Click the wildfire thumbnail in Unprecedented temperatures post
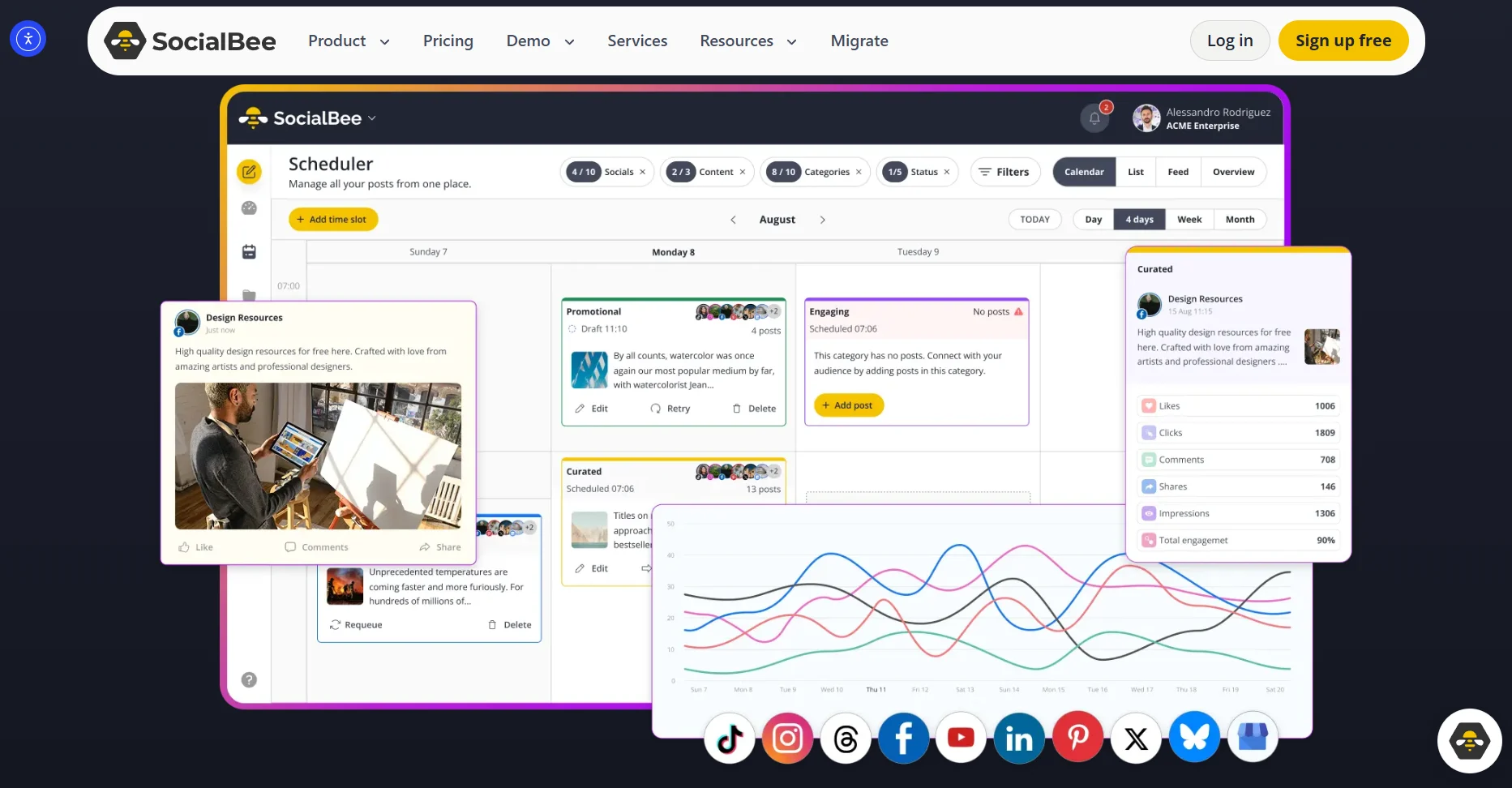Viewport: 1512px width, 788px height. click(x=345, y=586)
